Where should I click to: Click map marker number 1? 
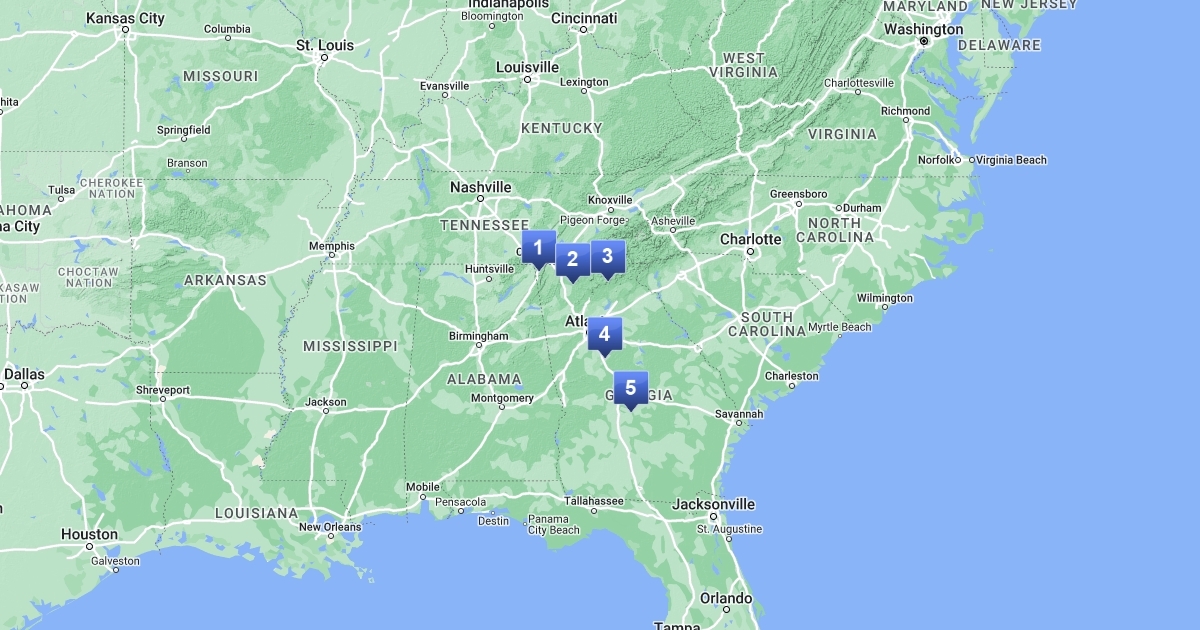(538, 248)
